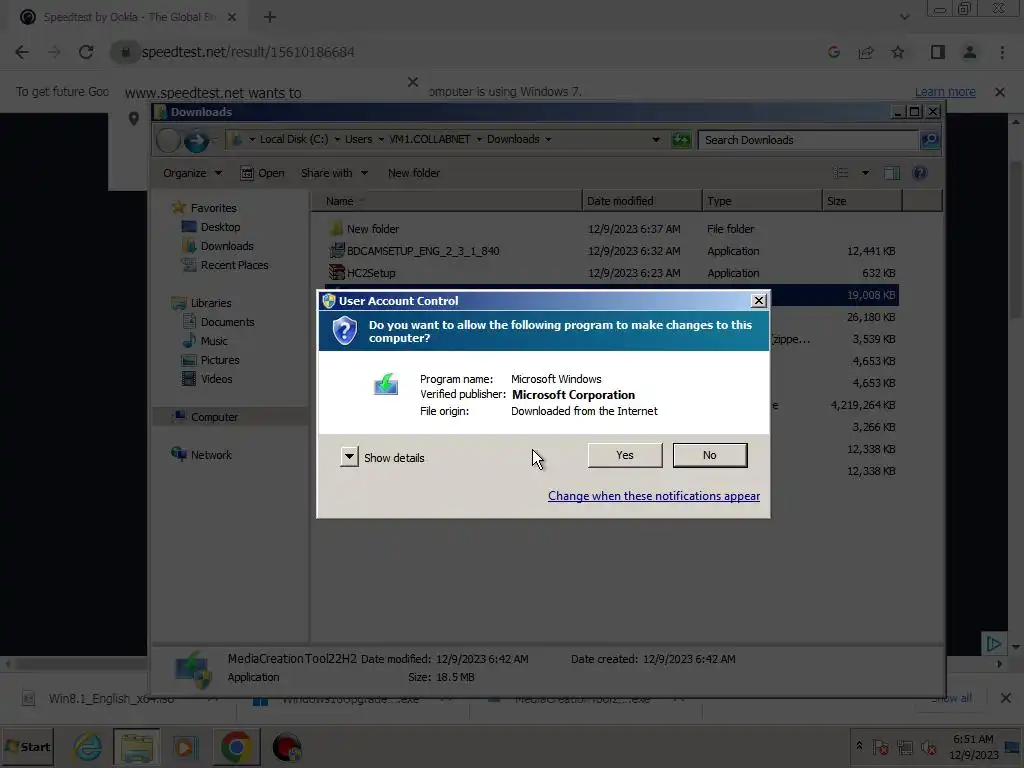The width and height of the screenshot is (1024, 768).
Task: Sort by Date modified column header
Action: [642, 201]
